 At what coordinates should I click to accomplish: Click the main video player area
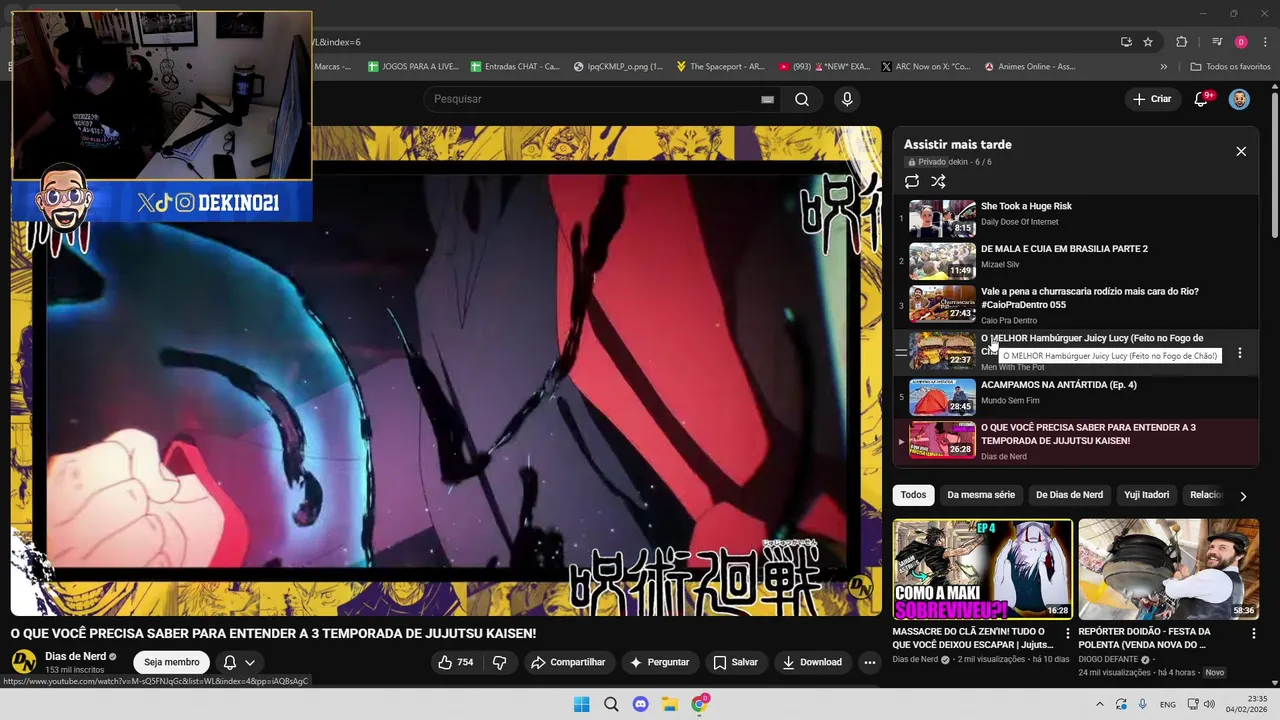(446, 371)
